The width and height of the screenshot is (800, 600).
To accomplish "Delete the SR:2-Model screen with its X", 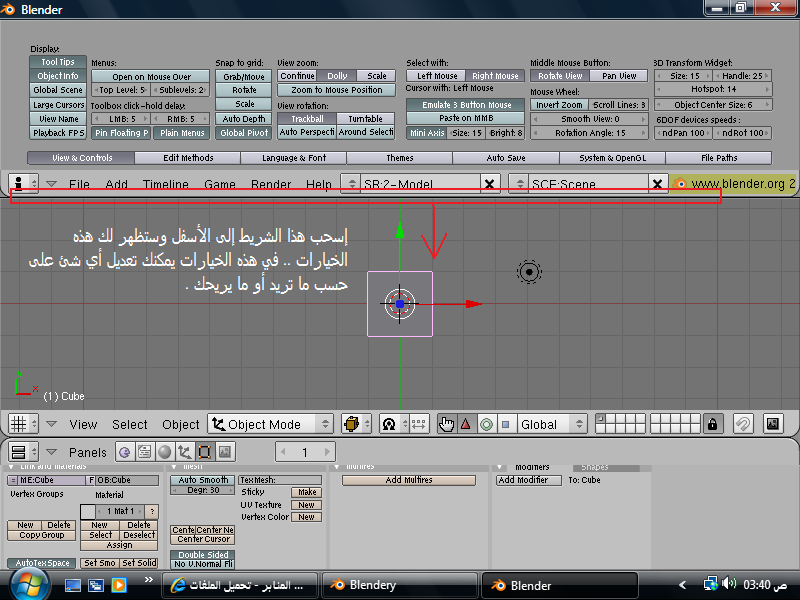I will [489, 184].
